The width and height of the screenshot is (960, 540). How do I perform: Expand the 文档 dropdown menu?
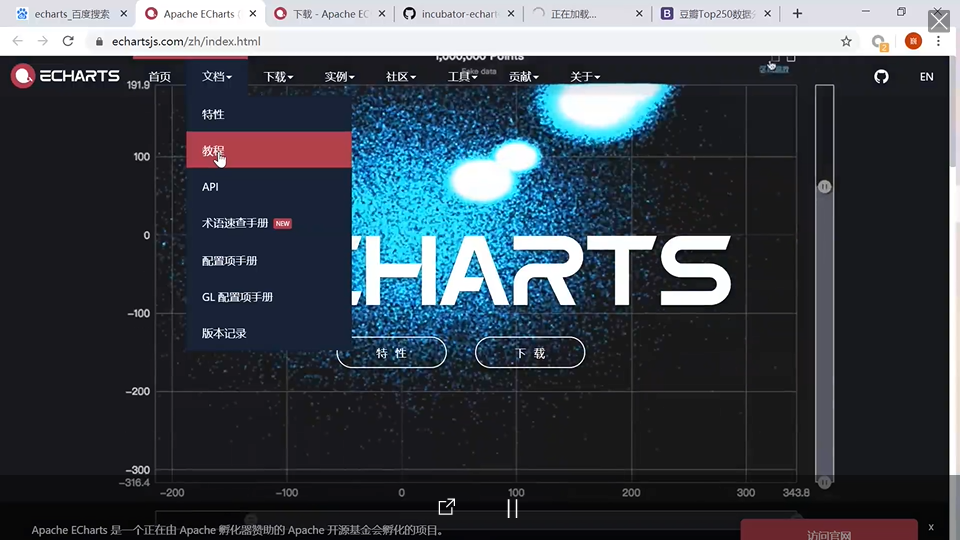(217, 77)
